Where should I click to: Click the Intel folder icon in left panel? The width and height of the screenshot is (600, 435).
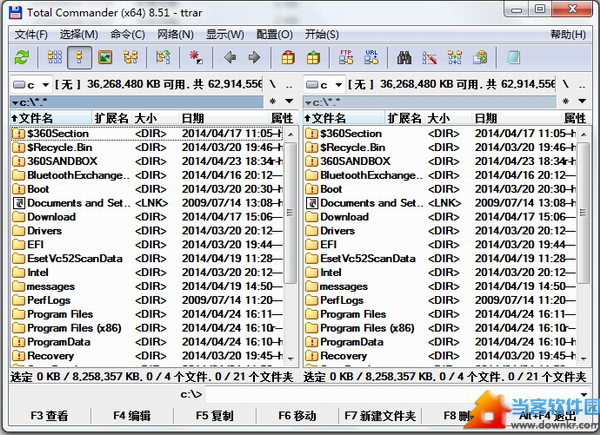(x=18, y=272)
